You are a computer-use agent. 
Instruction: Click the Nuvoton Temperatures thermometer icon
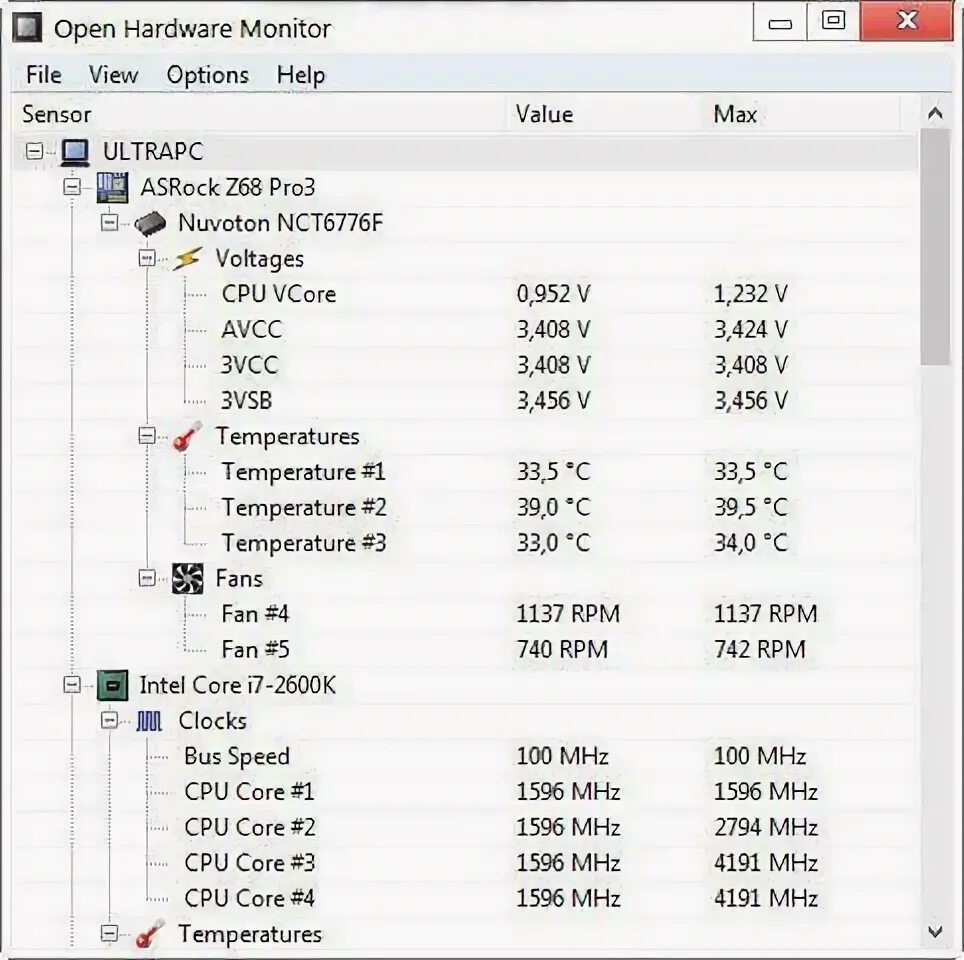tap(187, 436)
